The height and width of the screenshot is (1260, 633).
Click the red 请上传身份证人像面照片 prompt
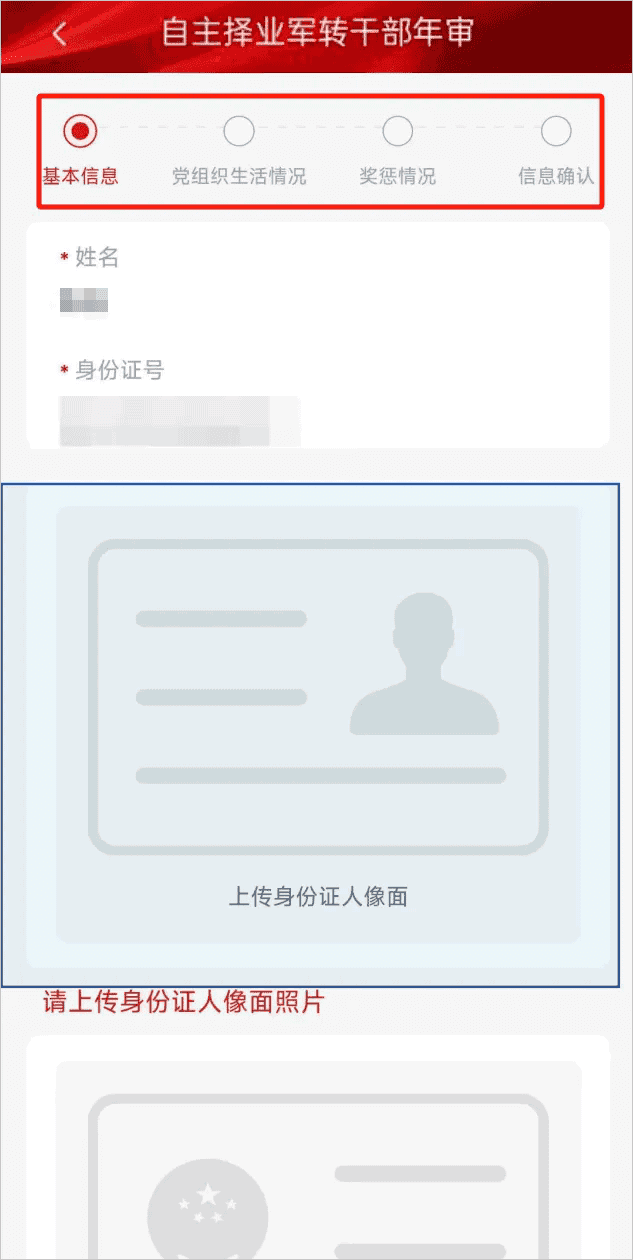coord(184,1002)
